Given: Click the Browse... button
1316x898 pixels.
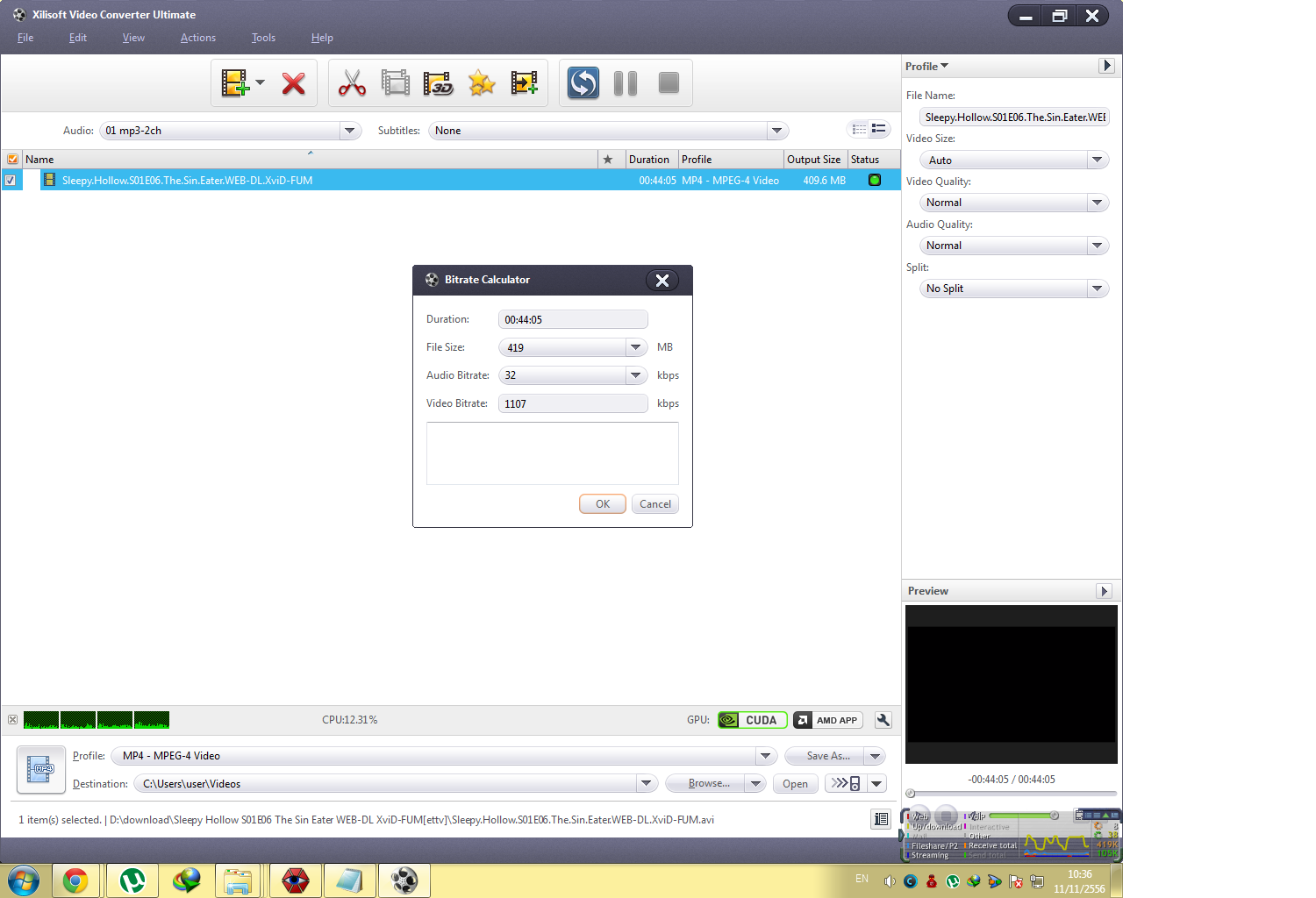Looking at the screenshot, I should pos(706,783).
